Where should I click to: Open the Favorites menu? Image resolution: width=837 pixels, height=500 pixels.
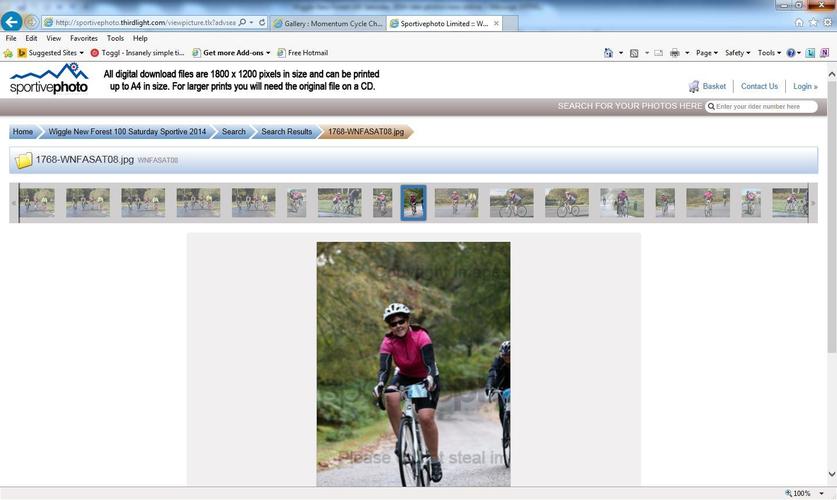click(x=84, y=38)
